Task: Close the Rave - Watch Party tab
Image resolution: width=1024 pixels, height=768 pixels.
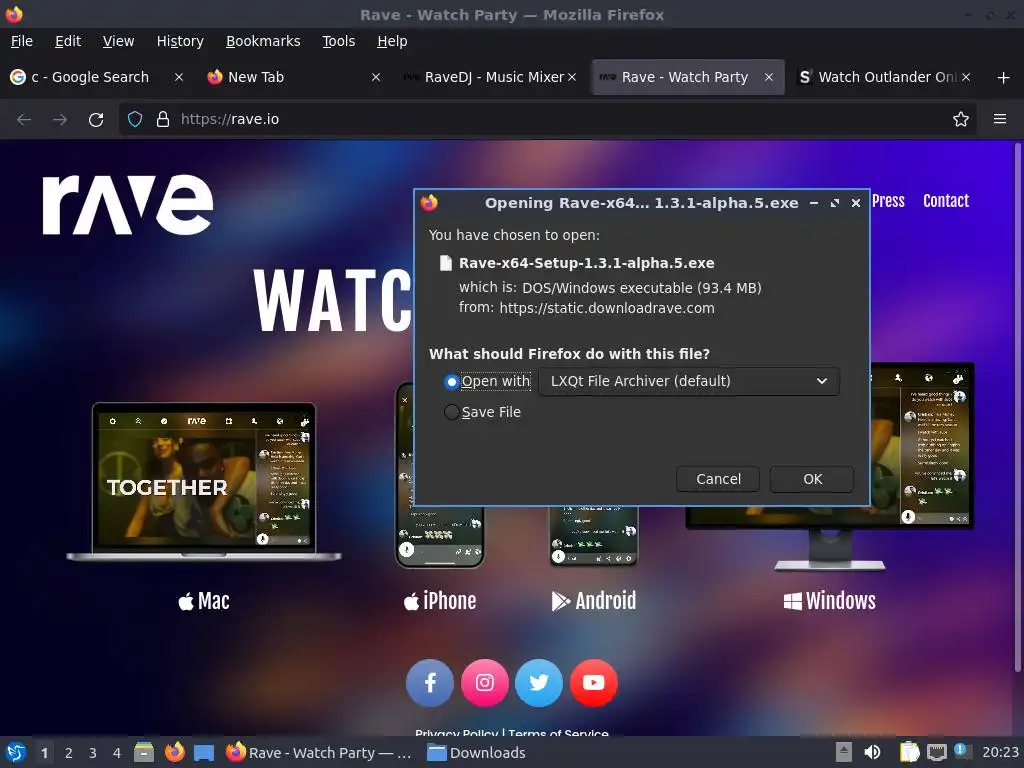Action: pos(769,77)
